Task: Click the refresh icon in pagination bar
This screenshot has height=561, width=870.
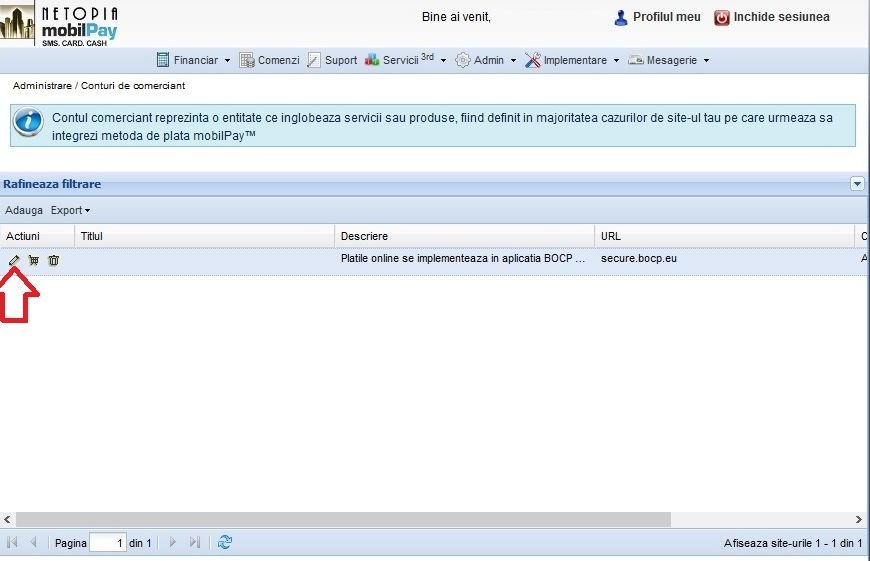Action: [x=225, y=542]
